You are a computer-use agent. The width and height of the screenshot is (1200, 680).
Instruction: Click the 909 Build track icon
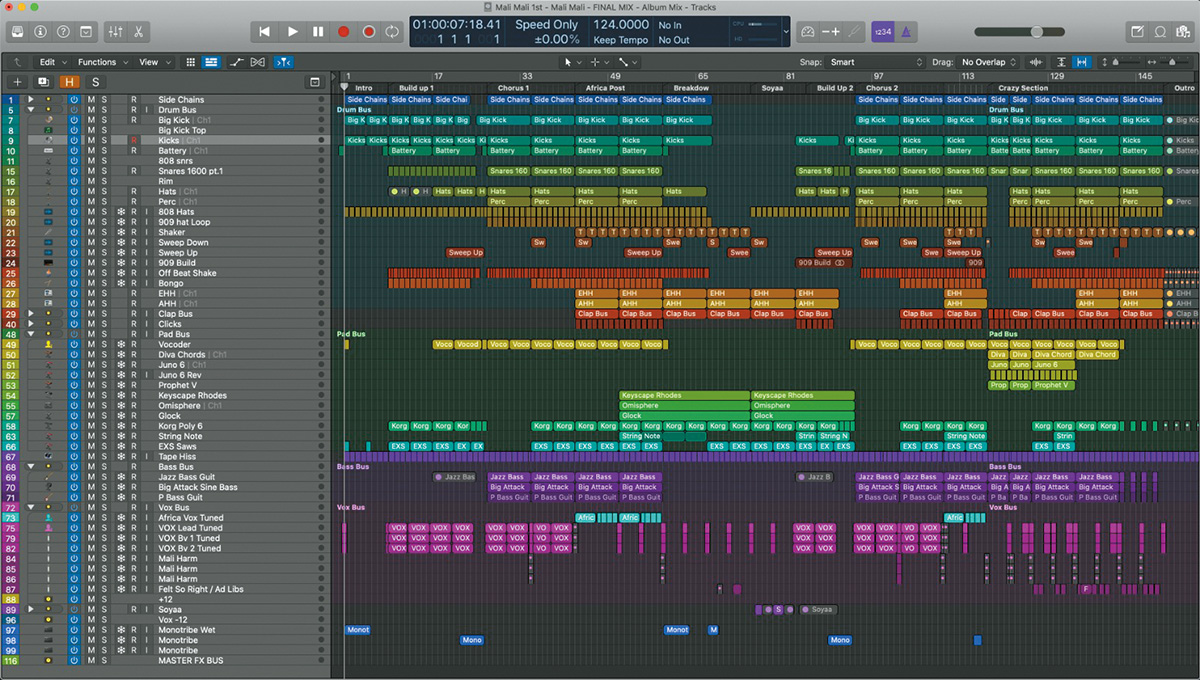pyautogui.click(x=48, y=263)
